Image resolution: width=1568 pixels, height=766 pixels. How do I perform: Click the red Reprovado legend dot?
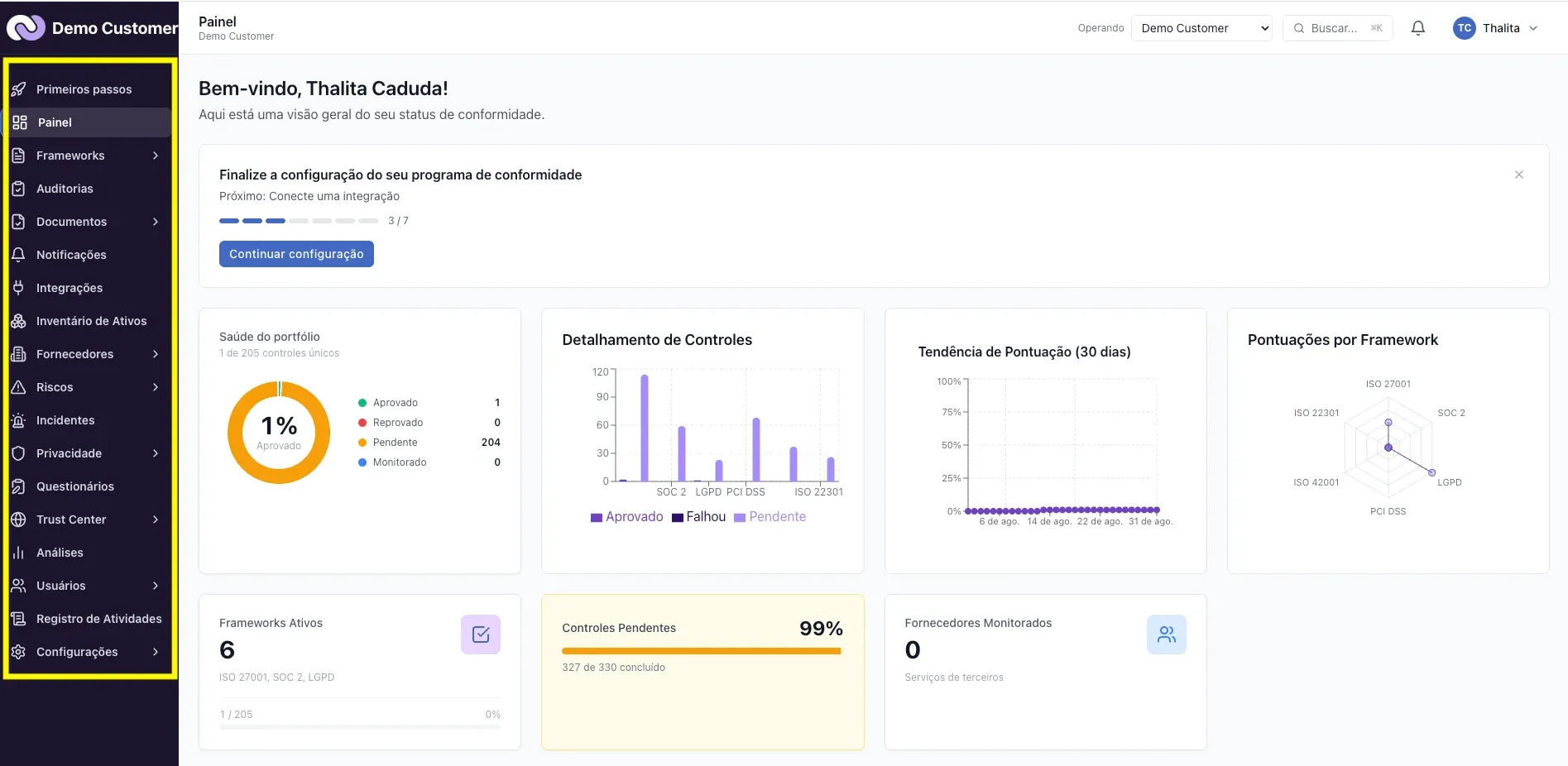click(x=362, y=423)
